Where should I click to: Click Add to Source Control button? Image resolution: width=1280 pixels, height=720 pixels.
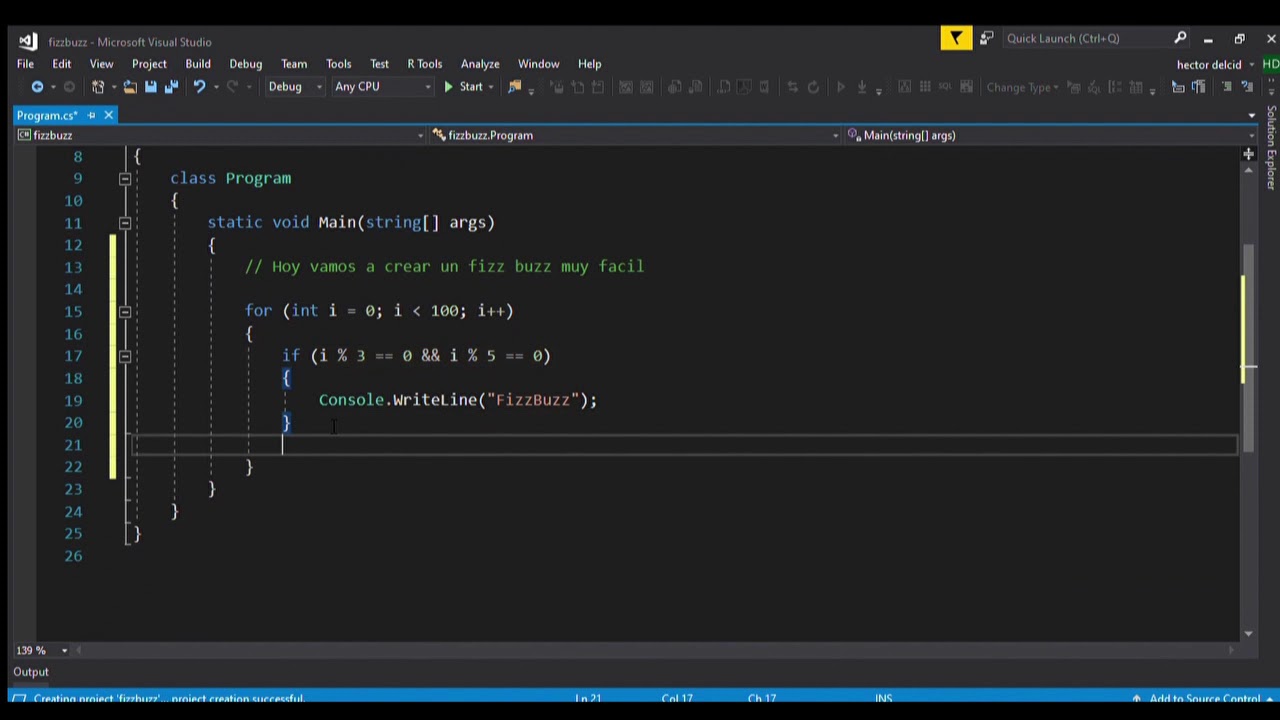[x=1204, y=699]
